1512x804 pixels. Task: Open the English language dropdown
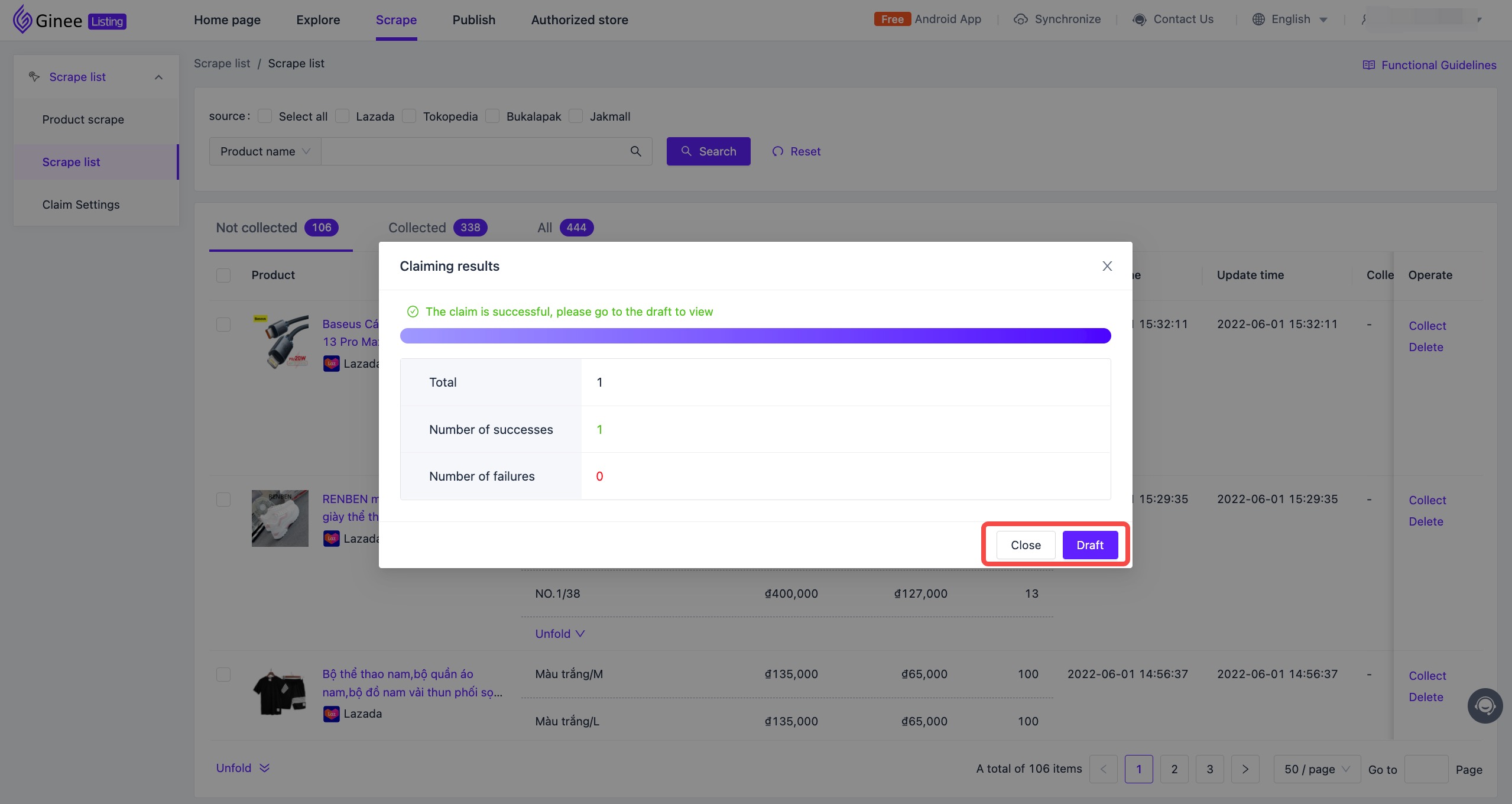point(1290,20)
